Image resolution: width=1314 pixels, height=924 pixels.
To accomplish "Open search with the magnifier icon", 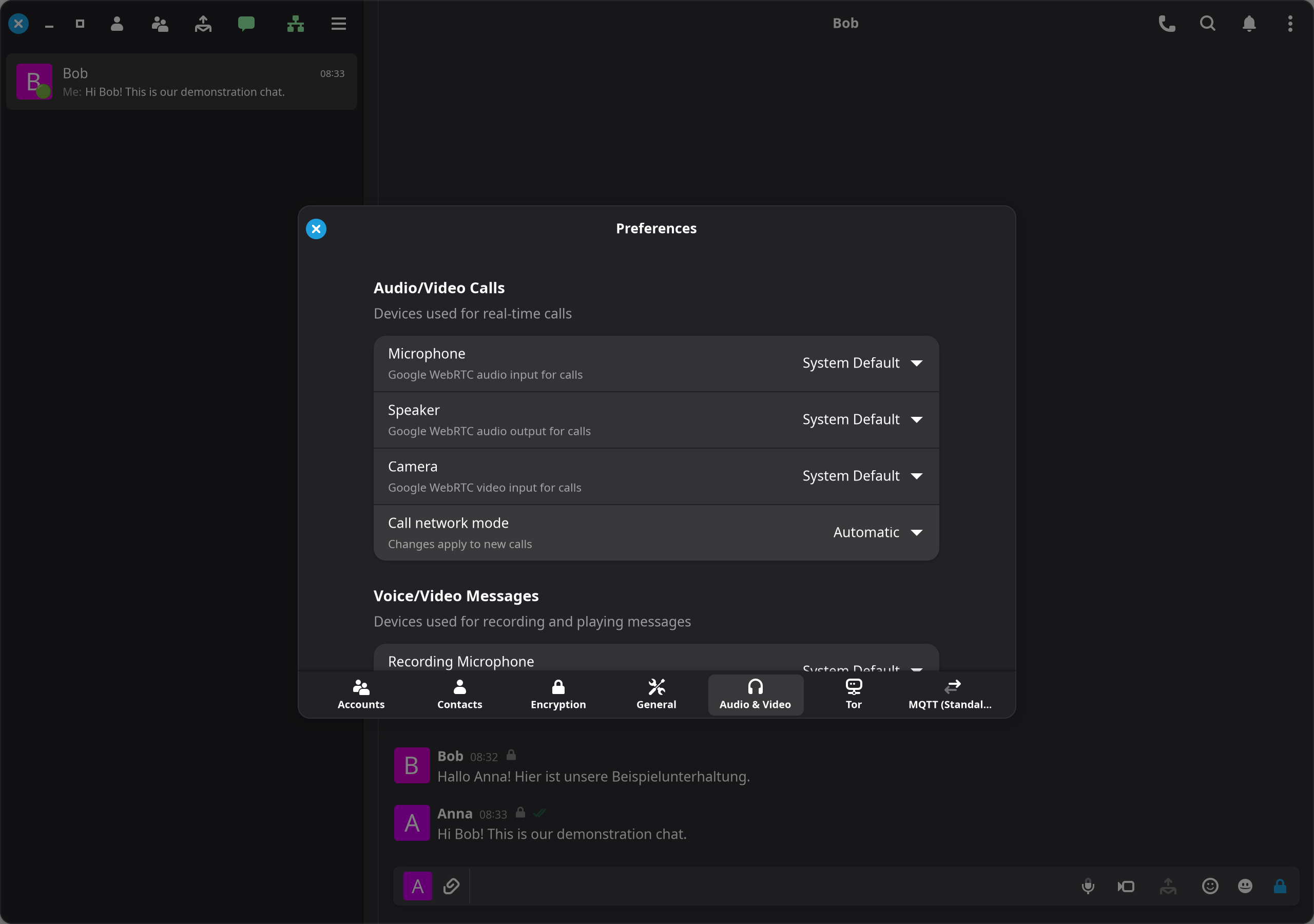I will pos(1208,24).
